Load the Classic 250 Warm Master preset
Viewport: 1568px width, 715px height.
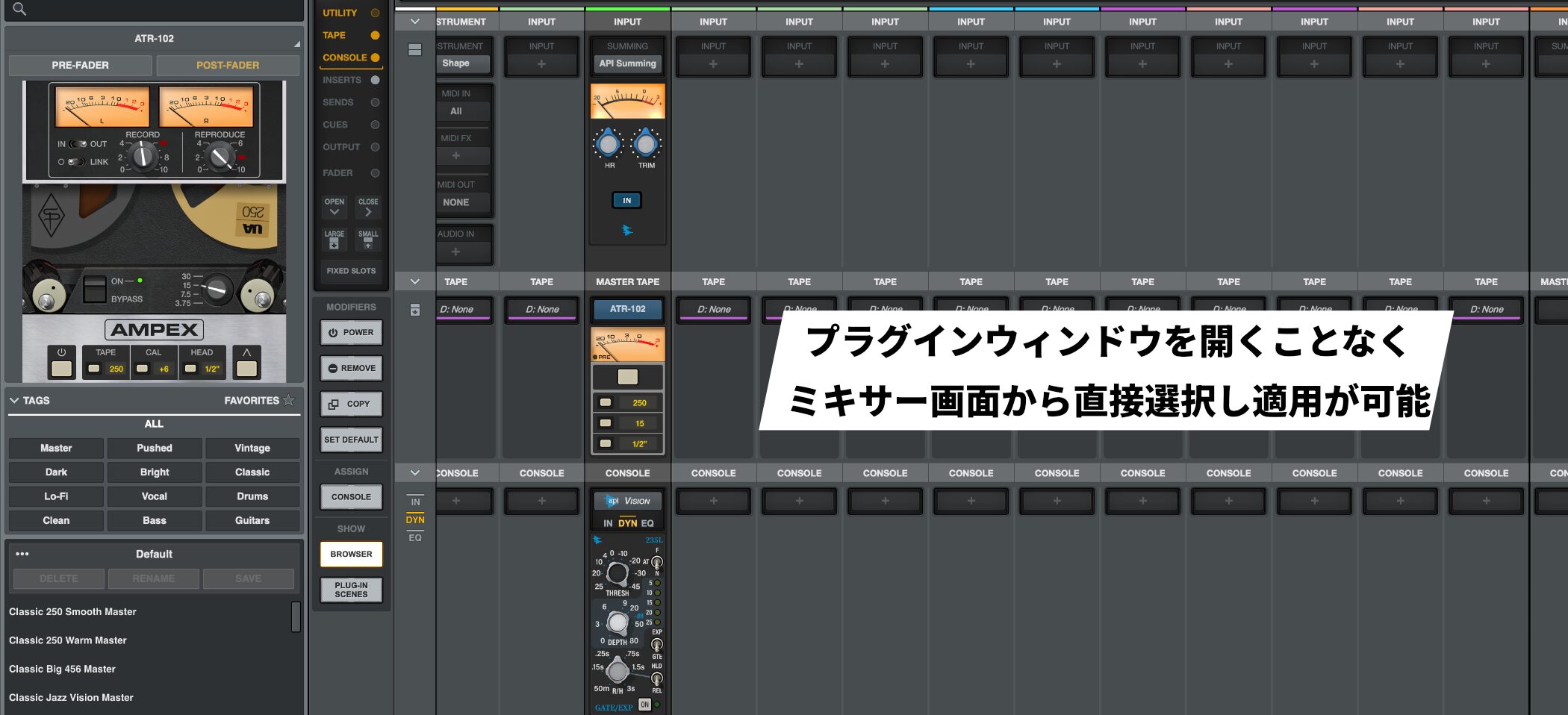(68, 640)
